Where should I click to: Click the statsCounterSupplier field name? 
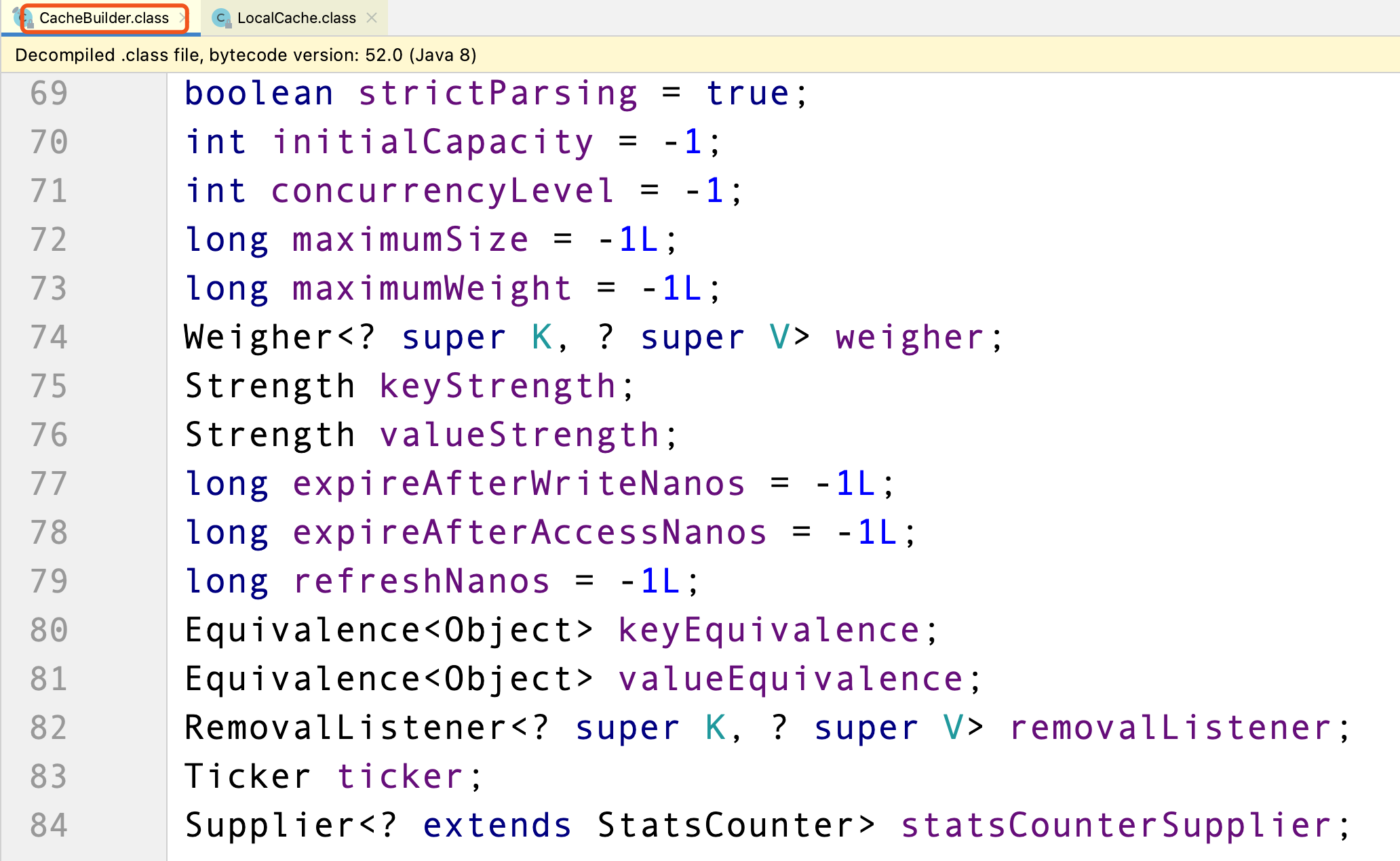pos(1116,826)
